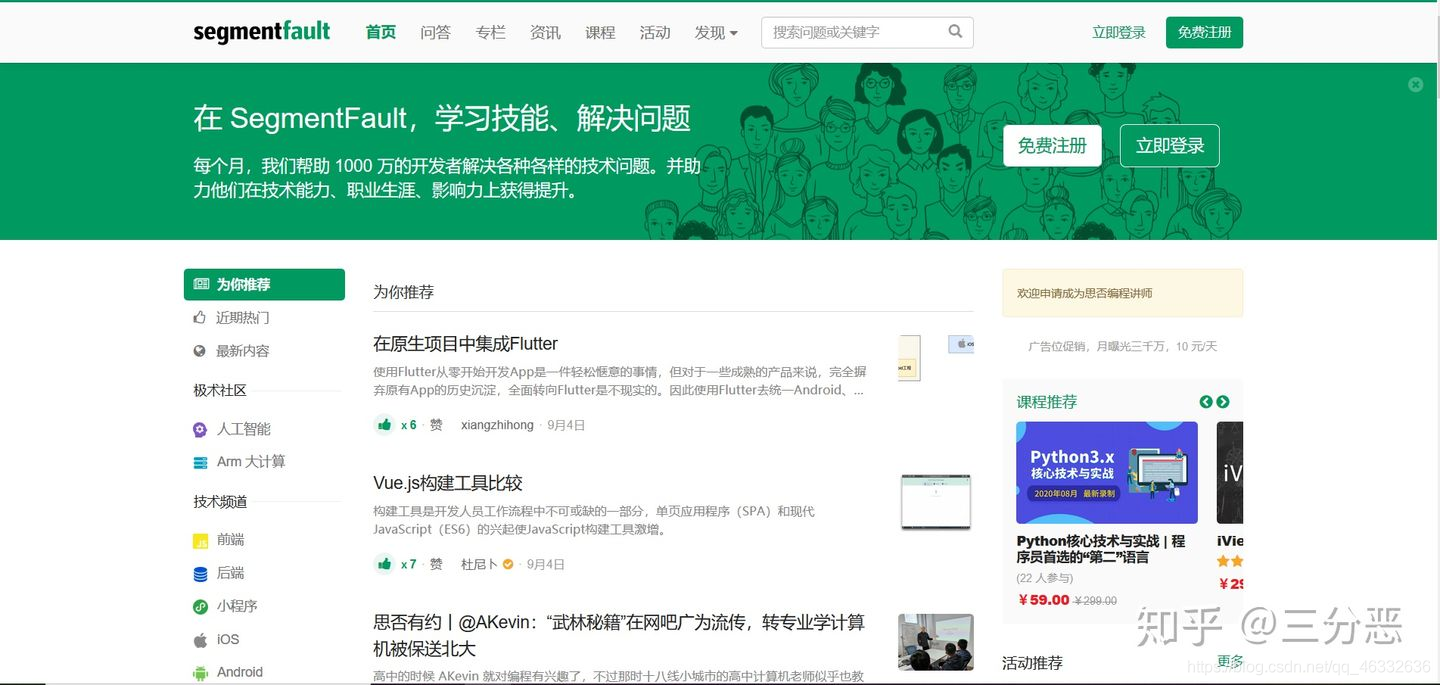Viewport: 1440px width, 685px height.
Task: Open the 专栏 section
Action: coord(490,33)
